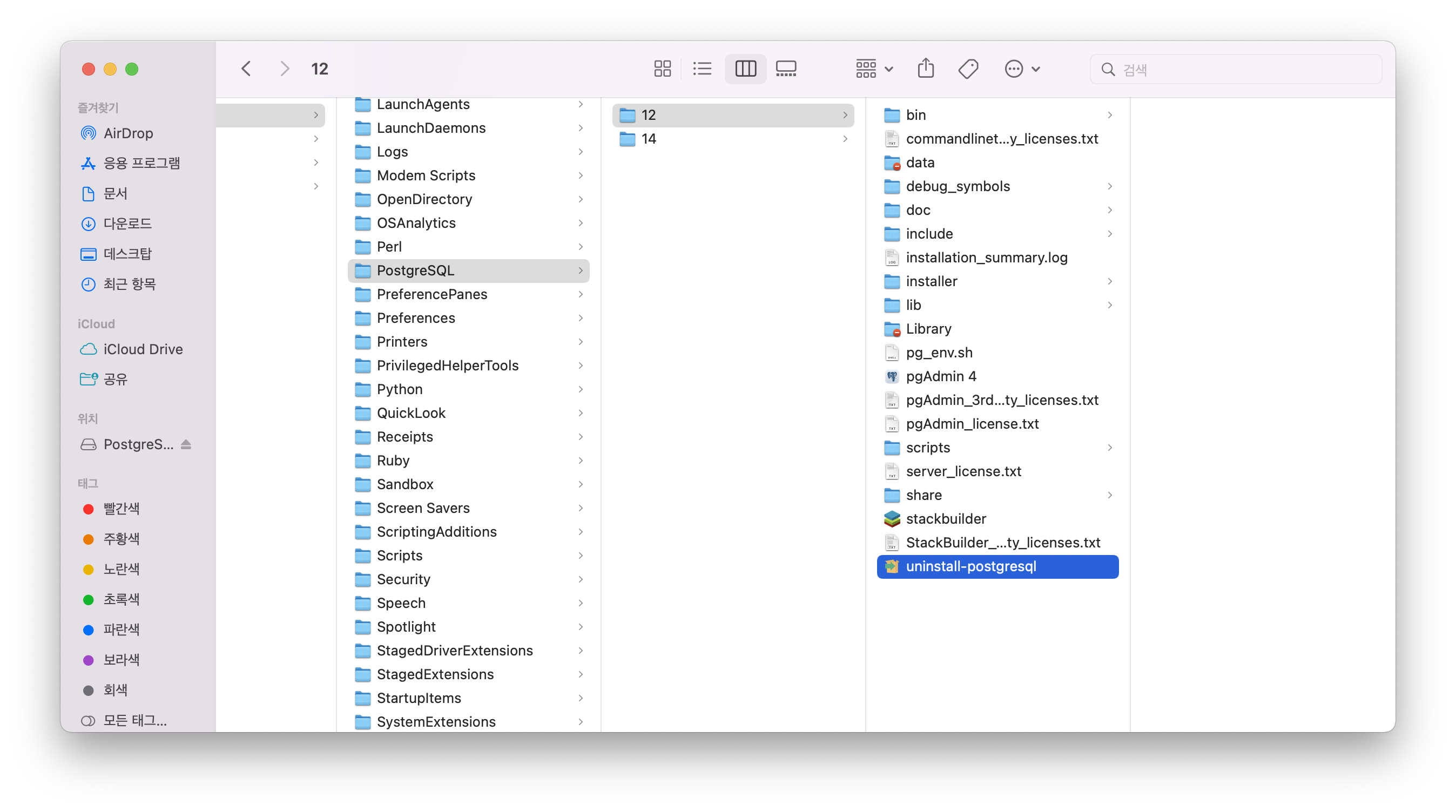Image resolution: width=1456 pixels, height=812 pixels.
Task: Expand the debug_symbols folder chevron
Action: (x=1109, y=186)
